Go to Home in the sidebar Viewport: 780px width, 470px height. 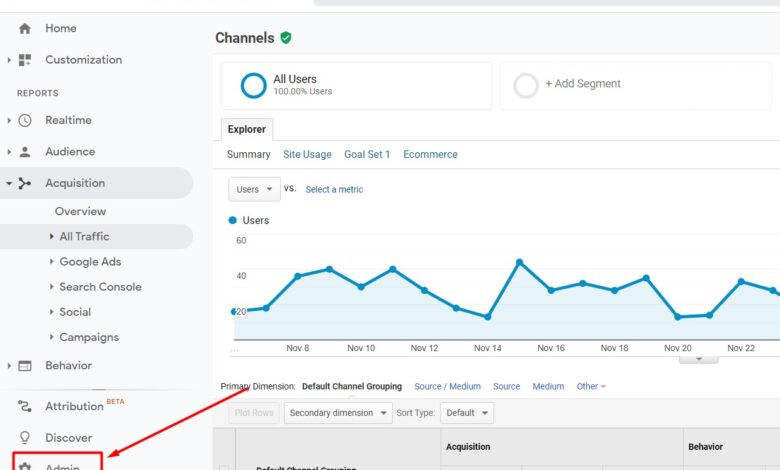point(61,28)
